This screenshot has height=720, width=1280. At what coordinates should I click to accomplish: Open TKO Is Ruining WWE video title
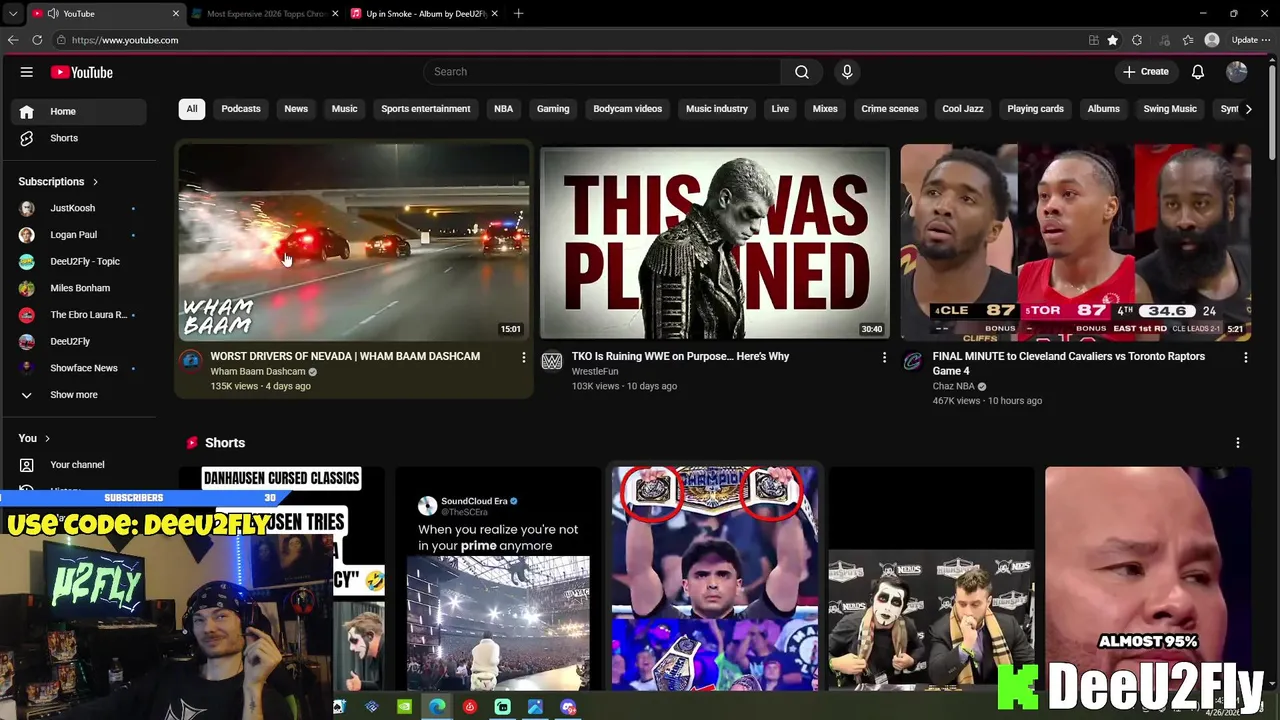tap(680, 357)
